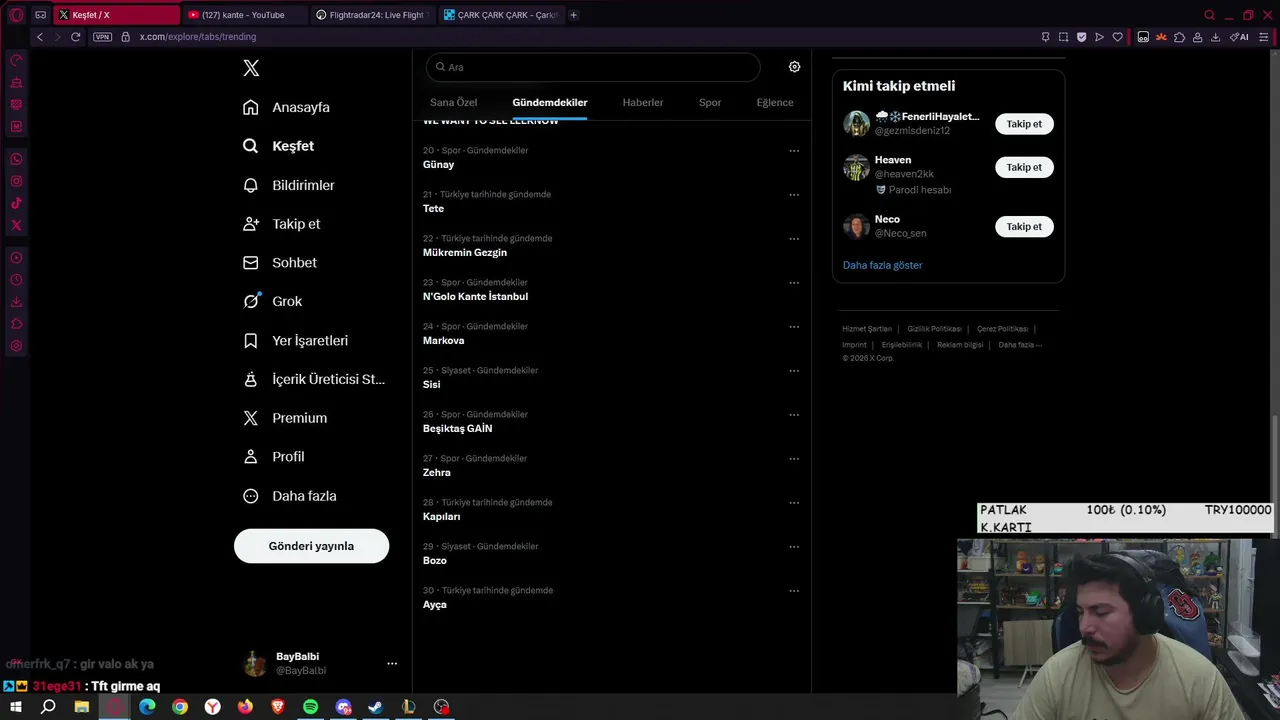Screen dimensions: 1280x720
Task: Open a new browser tab with plus
Action: [573, 15]
